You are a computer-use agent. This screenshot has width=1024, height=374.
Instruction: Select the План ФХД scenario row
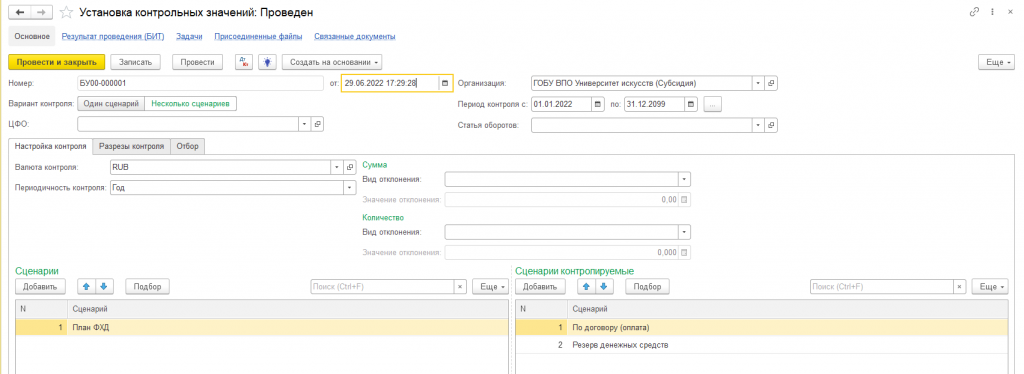(262, 328)
